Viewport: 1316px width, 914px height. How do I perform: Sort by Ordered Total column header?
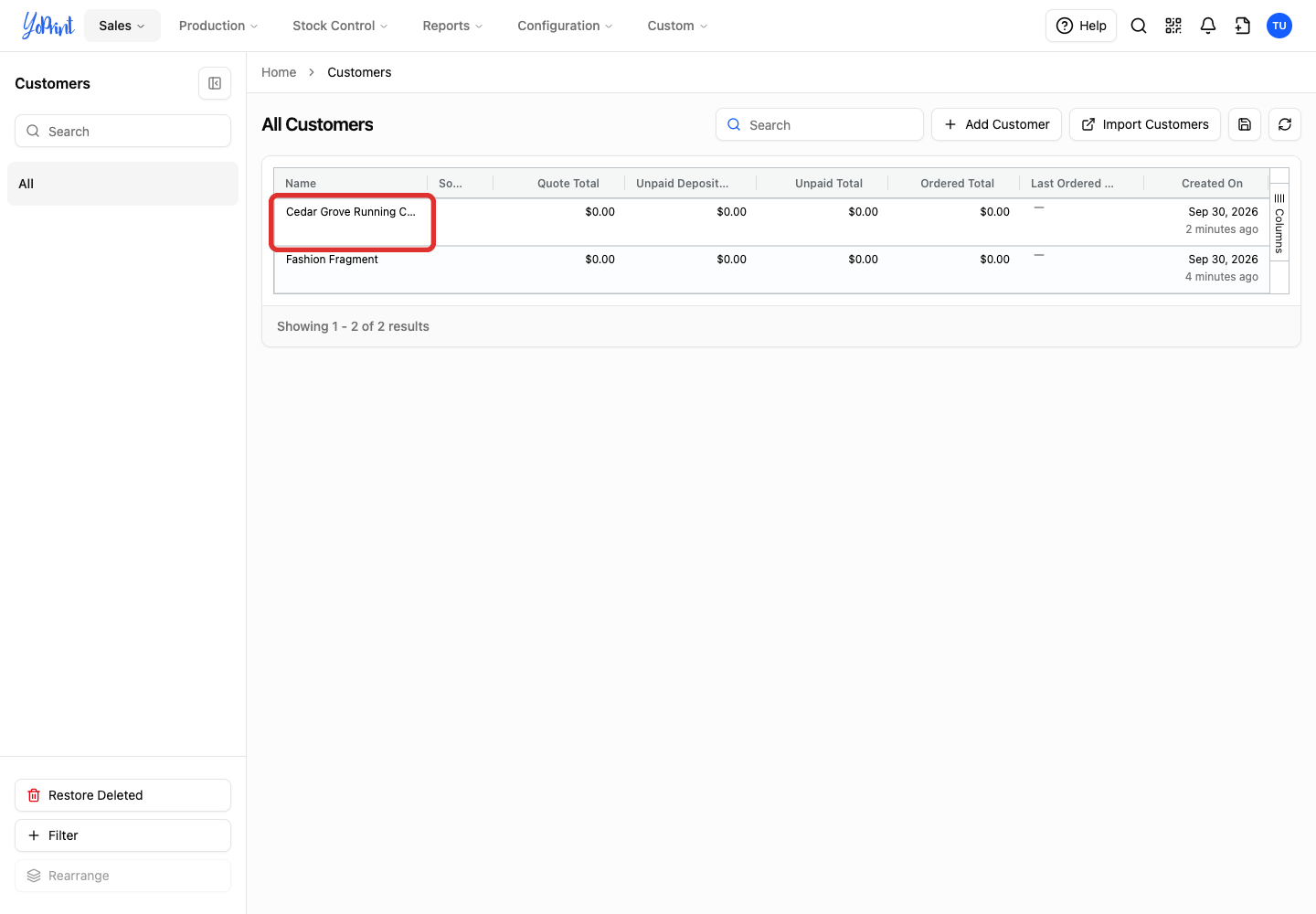click(x=954, y=183)
